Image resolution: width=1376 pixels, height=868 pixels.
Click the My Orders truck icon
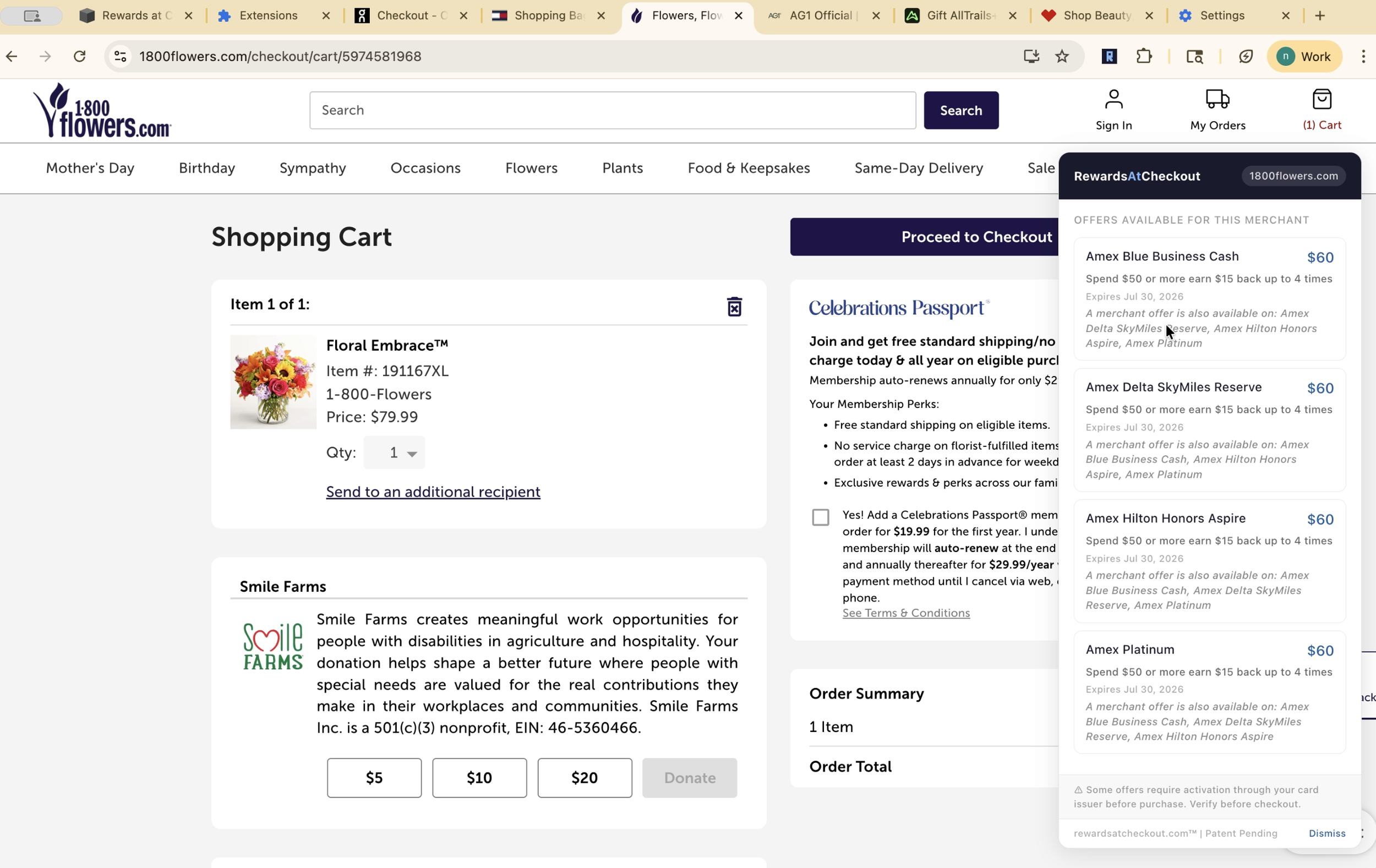[x=1217, y=100]
